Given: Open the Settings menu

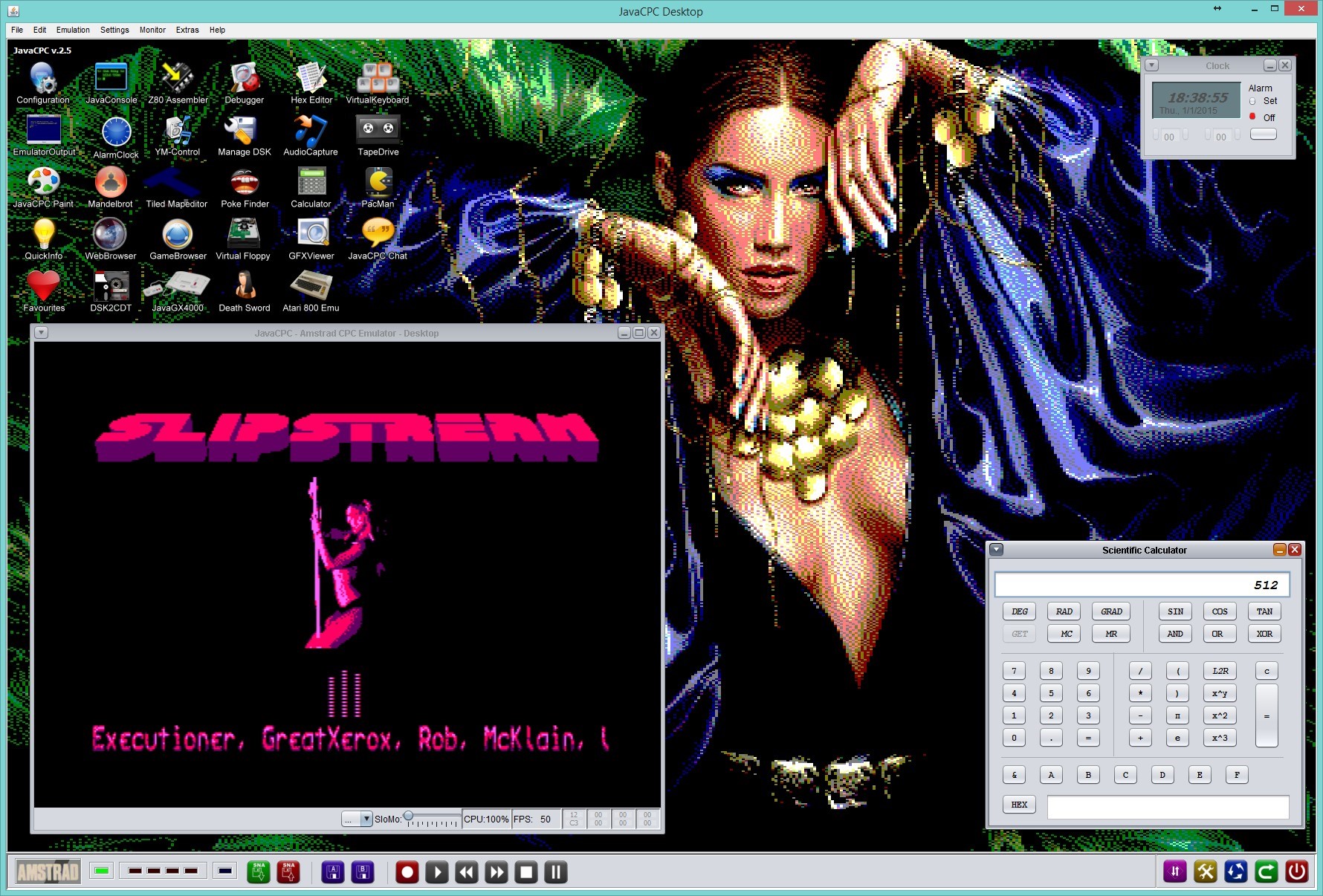Looking at the screenshot, I should pyautogui.click(x=114, y=30).
